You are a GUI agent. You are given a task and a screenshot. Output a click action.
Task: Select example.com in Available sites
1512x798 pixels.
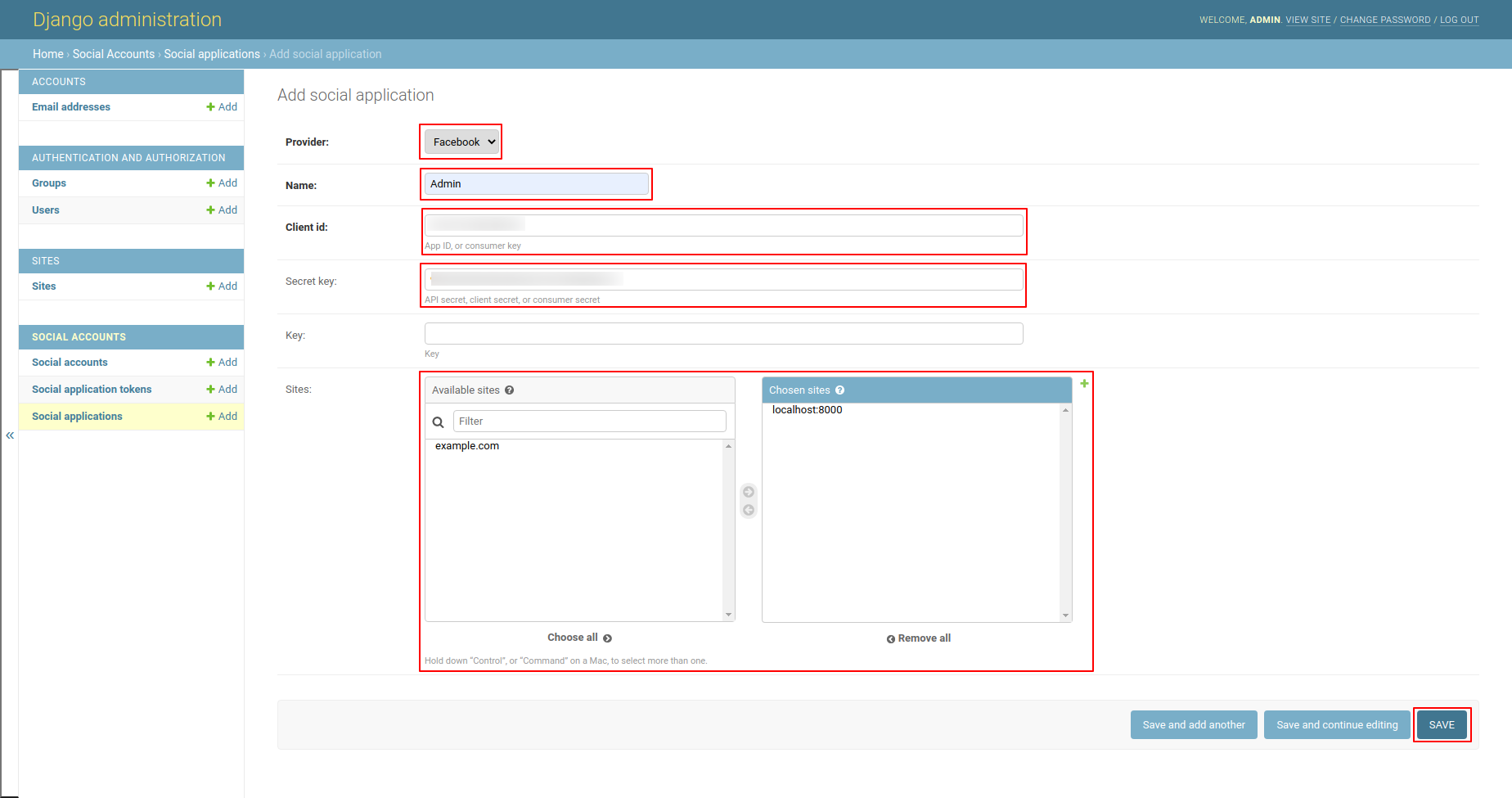pyautogui.click(x=467, y=446)
